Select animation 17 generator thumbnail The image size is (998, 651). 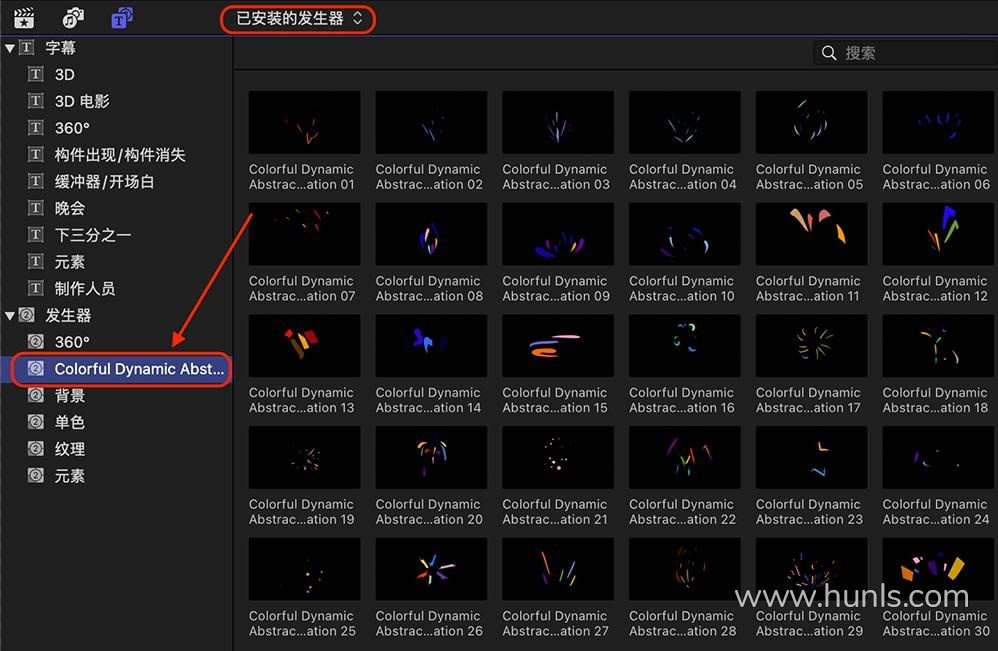pyautogui.click(x=811, y=346)
